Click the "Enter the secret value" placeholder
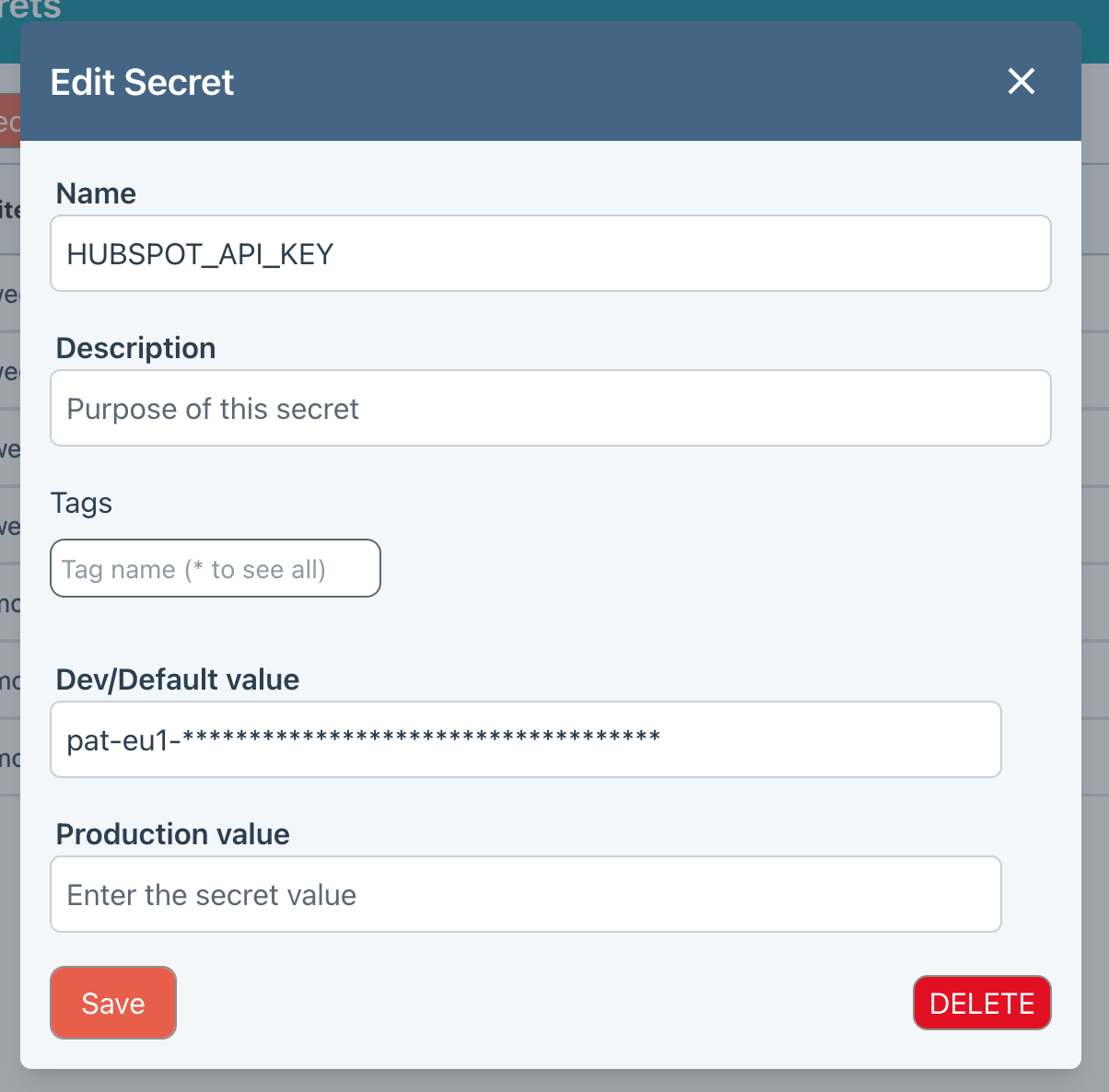This screenshot has width=1109, height=1092. click(211, 895)
